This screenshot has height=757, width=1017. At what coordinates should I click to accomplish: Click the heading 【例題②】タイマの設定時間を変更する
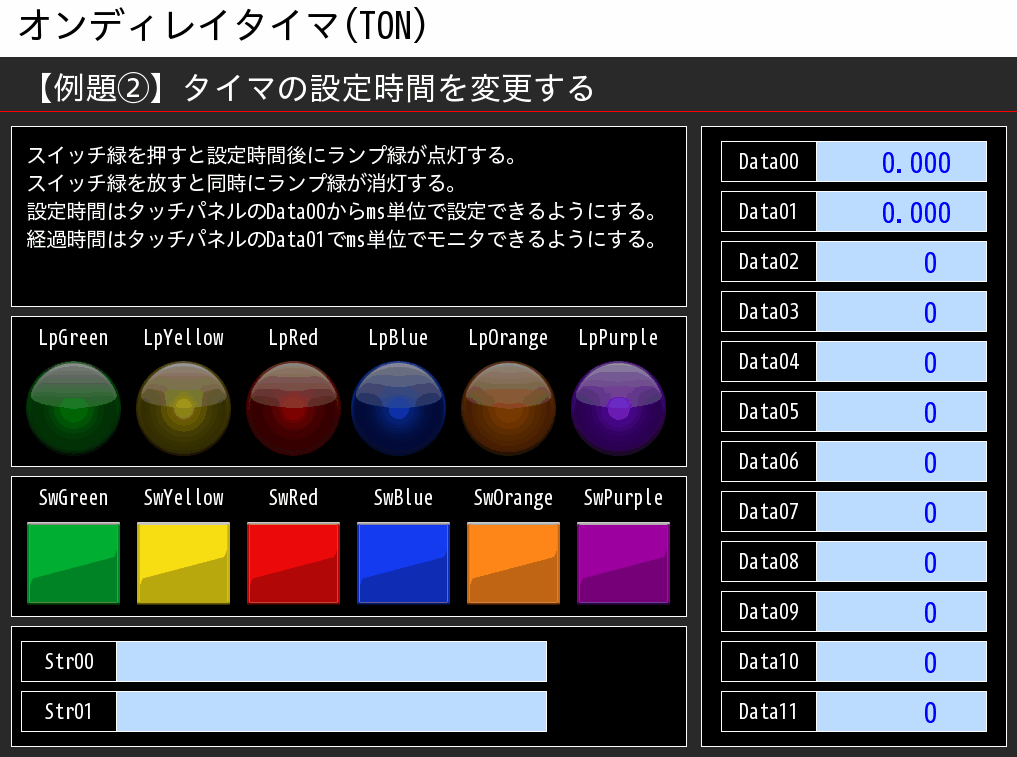313,88
